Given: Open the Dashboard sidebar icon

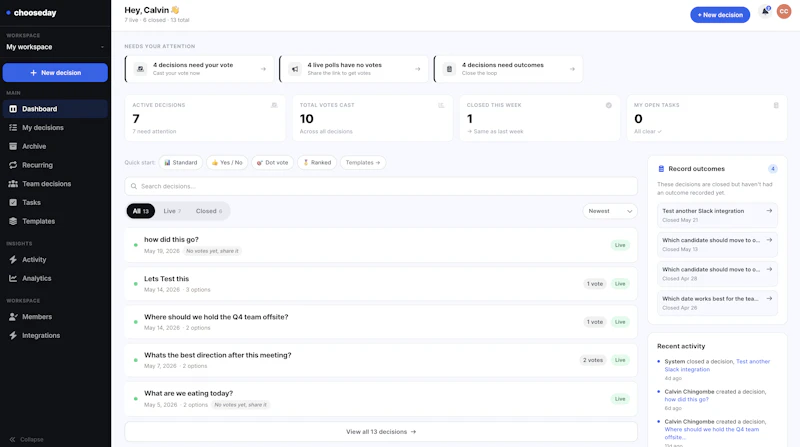Looking at the screenshot, I should pos(13,109).
